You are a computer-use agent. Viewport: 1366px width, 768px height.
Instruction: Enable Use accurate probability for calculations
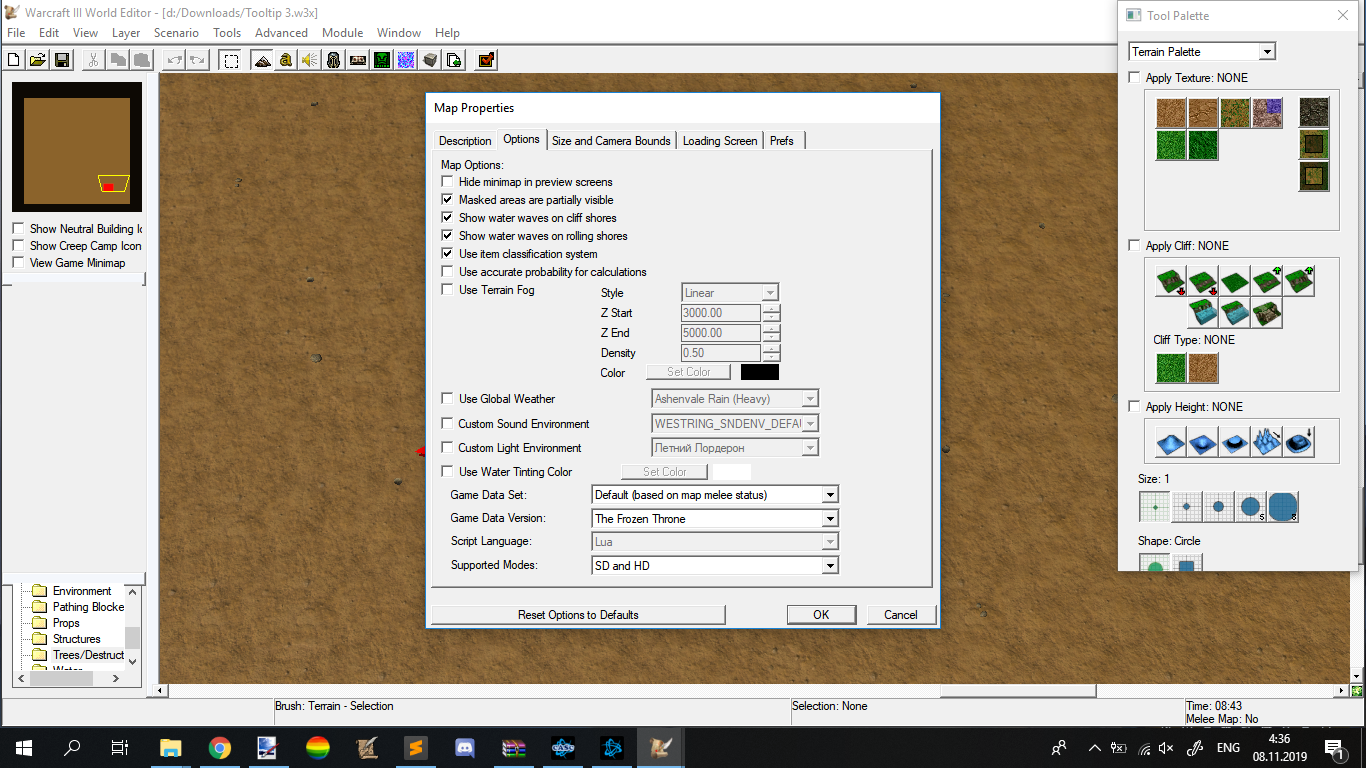(x=448, y=272)
